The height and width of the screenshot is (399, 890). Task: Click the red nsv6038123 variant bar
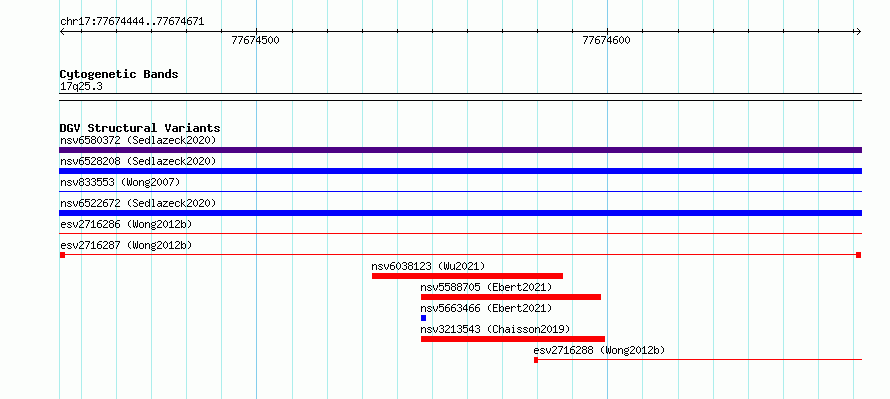click(467, 276)
